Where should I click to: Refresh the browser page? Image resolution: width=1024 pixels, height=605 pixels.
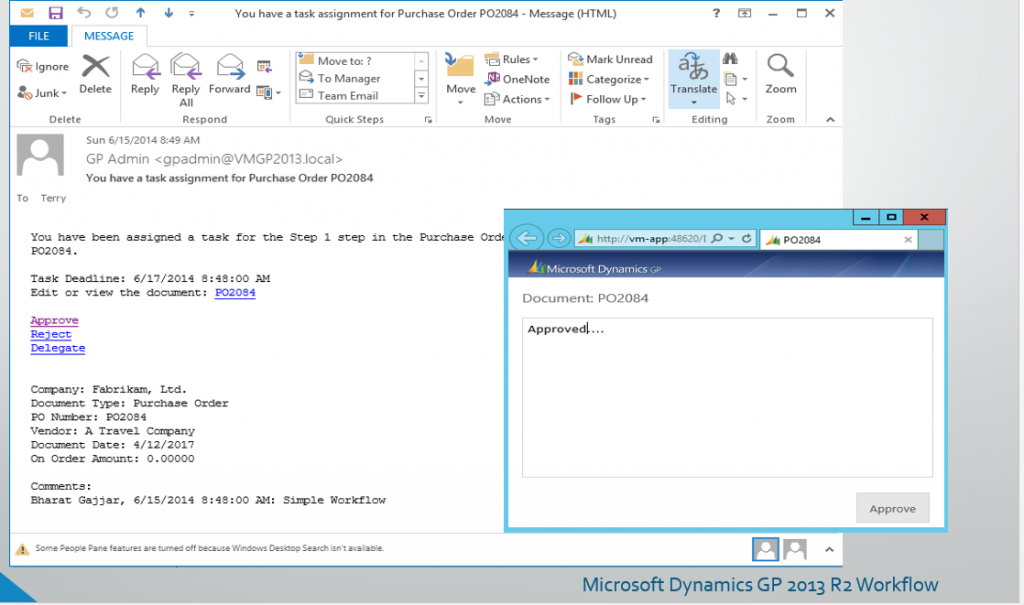click(x=746, y=238)
